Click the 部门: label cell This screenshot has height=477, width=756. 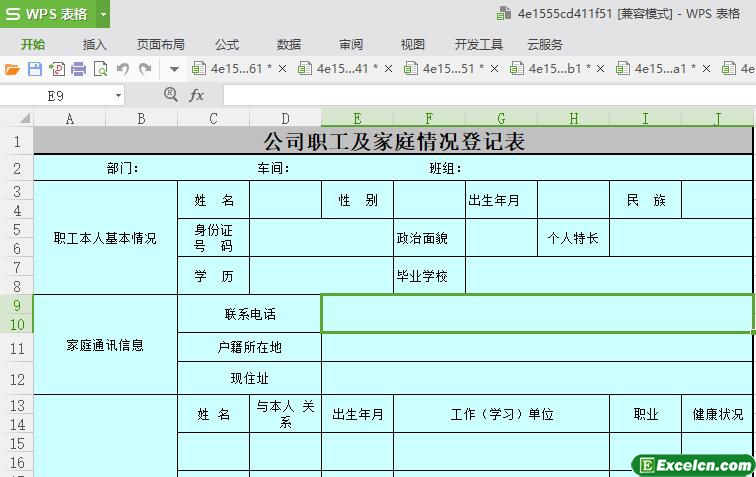pos(122,168)
